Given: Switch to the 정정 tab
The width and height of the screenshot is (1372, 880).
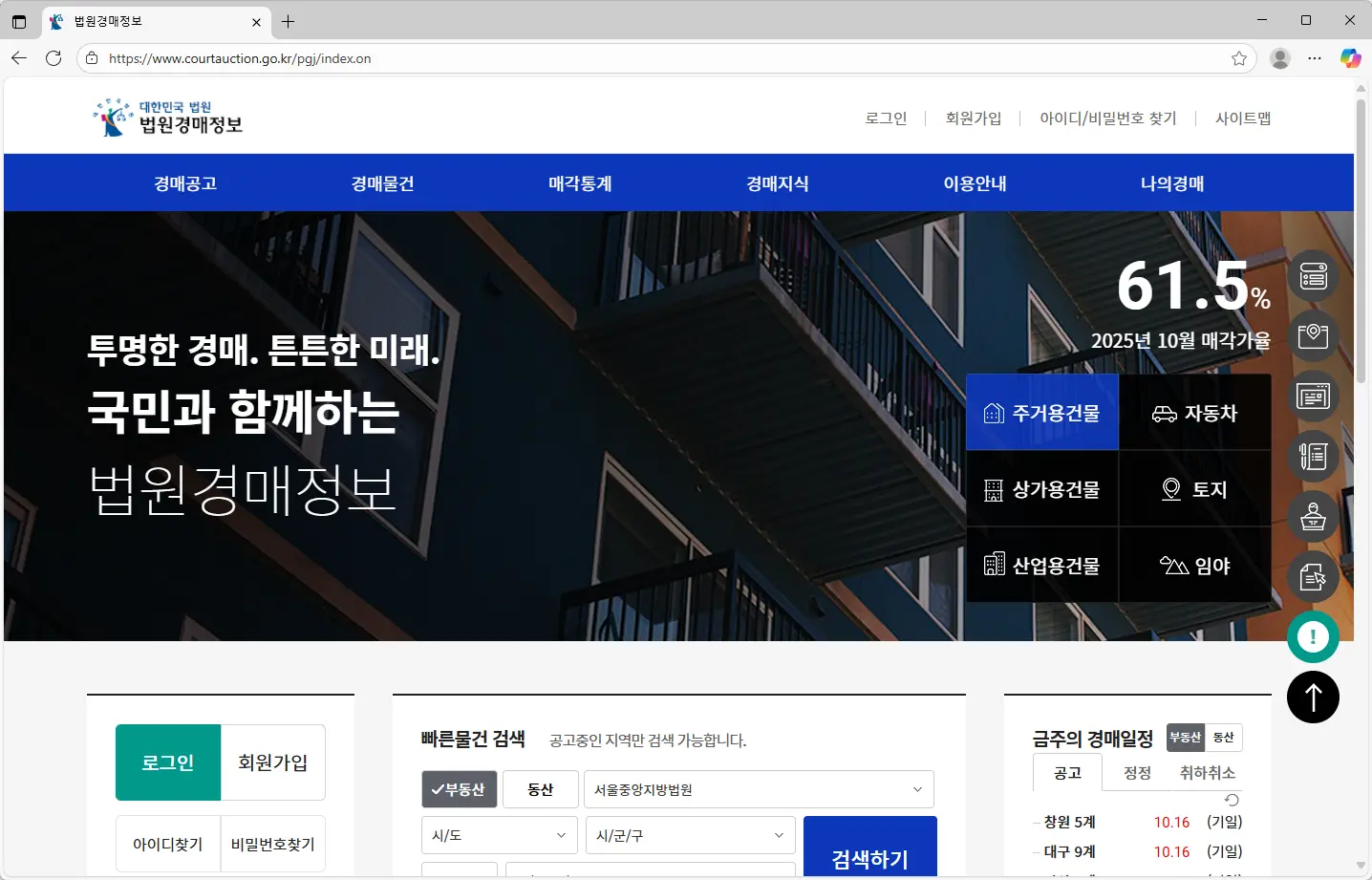Looking at the screenshot, I should pyautogui.click(x=1137, y=773).
